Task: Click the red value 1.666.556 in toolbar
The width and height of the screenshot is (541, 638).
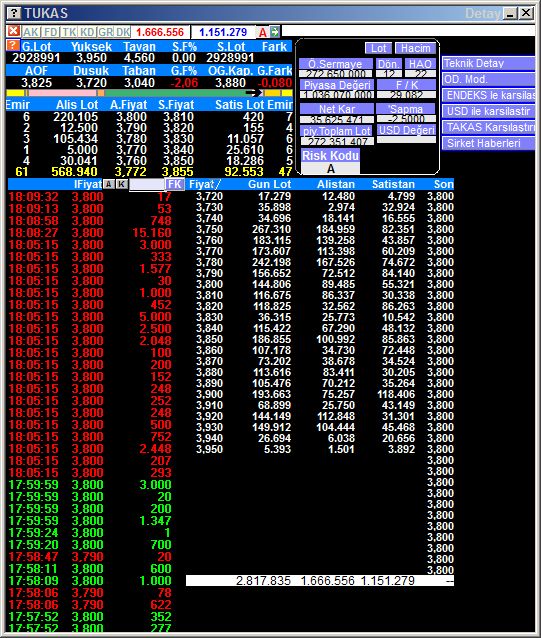Action: (x=160, y=32)
